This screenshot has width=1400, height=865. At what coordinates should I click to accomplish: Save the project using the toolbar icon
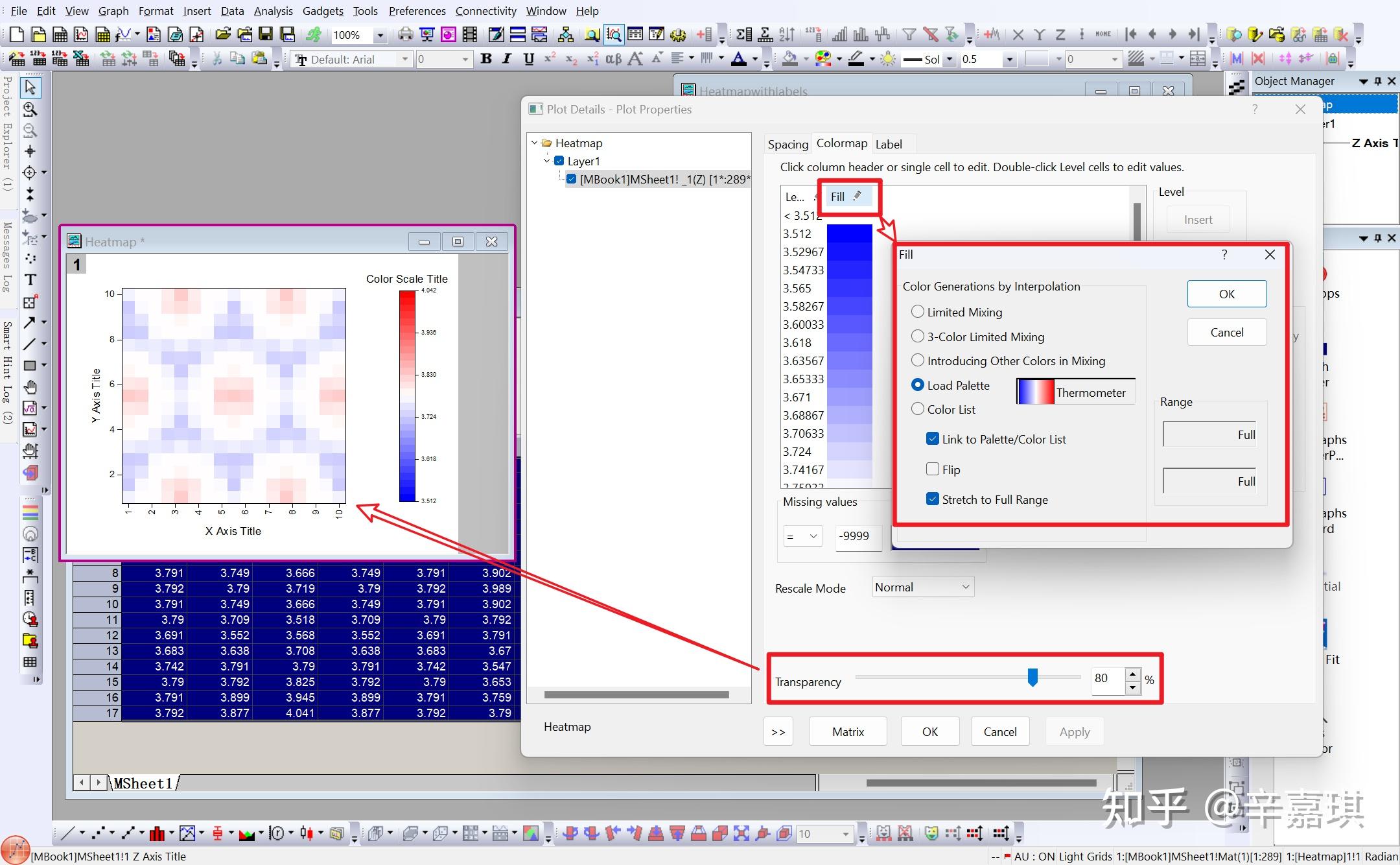pyautogui.click(x=266, y=34)
